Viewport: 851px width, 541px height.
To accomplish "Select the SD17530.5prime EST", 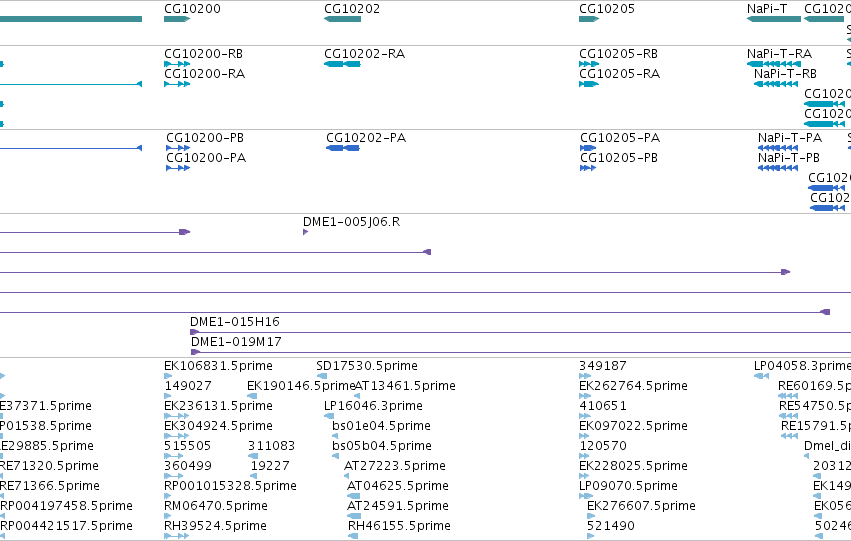I will 322,375.
